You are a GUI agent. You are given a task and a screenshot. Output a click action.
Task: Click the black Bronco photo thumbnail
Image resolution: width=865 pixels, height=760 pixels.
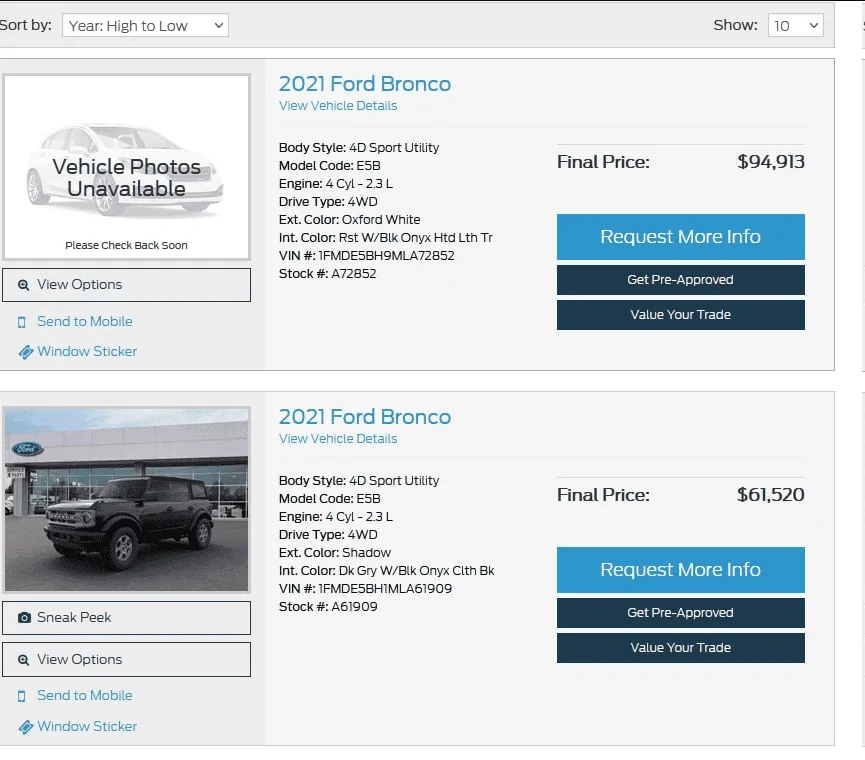pyautogui.click(x=126, y=500)
